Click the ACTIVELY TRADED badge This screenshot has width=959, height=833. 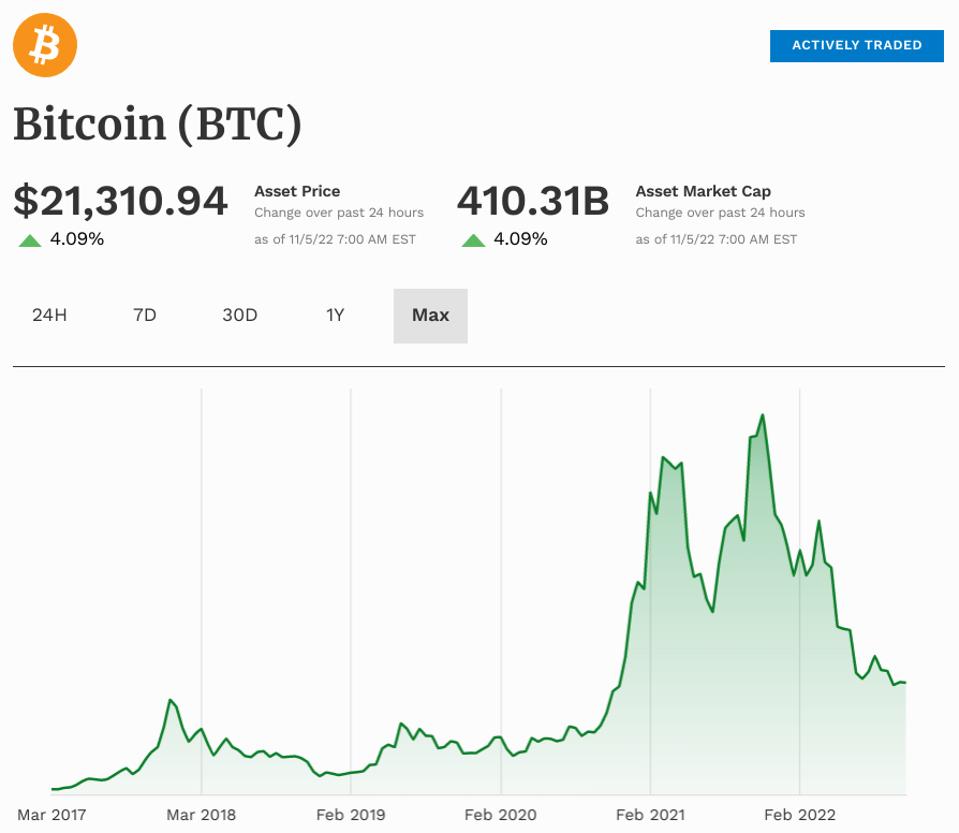pyautogui.click(x=856, y=45)
